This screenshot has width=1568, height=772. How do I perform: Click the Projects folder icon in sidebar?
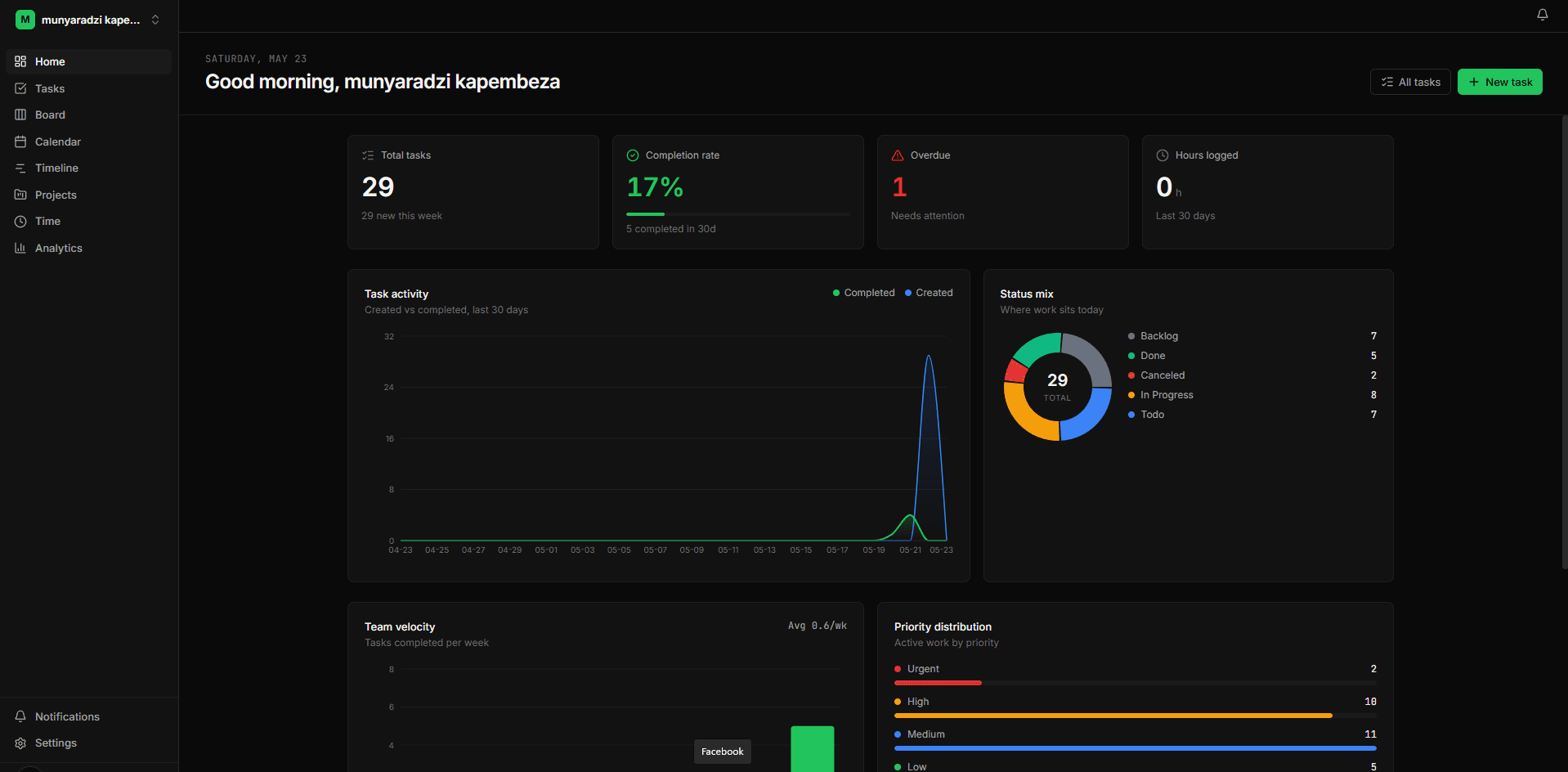[x=20, y=195]
